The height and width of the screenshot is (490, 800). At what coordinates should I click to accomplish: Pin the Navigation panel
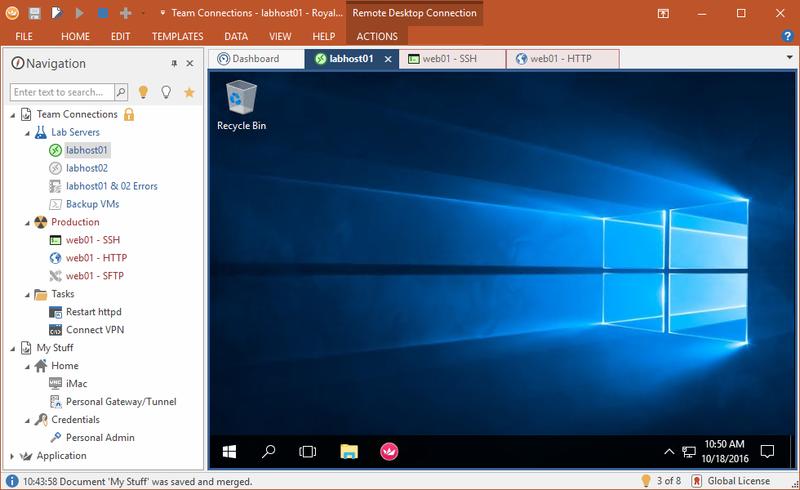click(x=173, y=64)
